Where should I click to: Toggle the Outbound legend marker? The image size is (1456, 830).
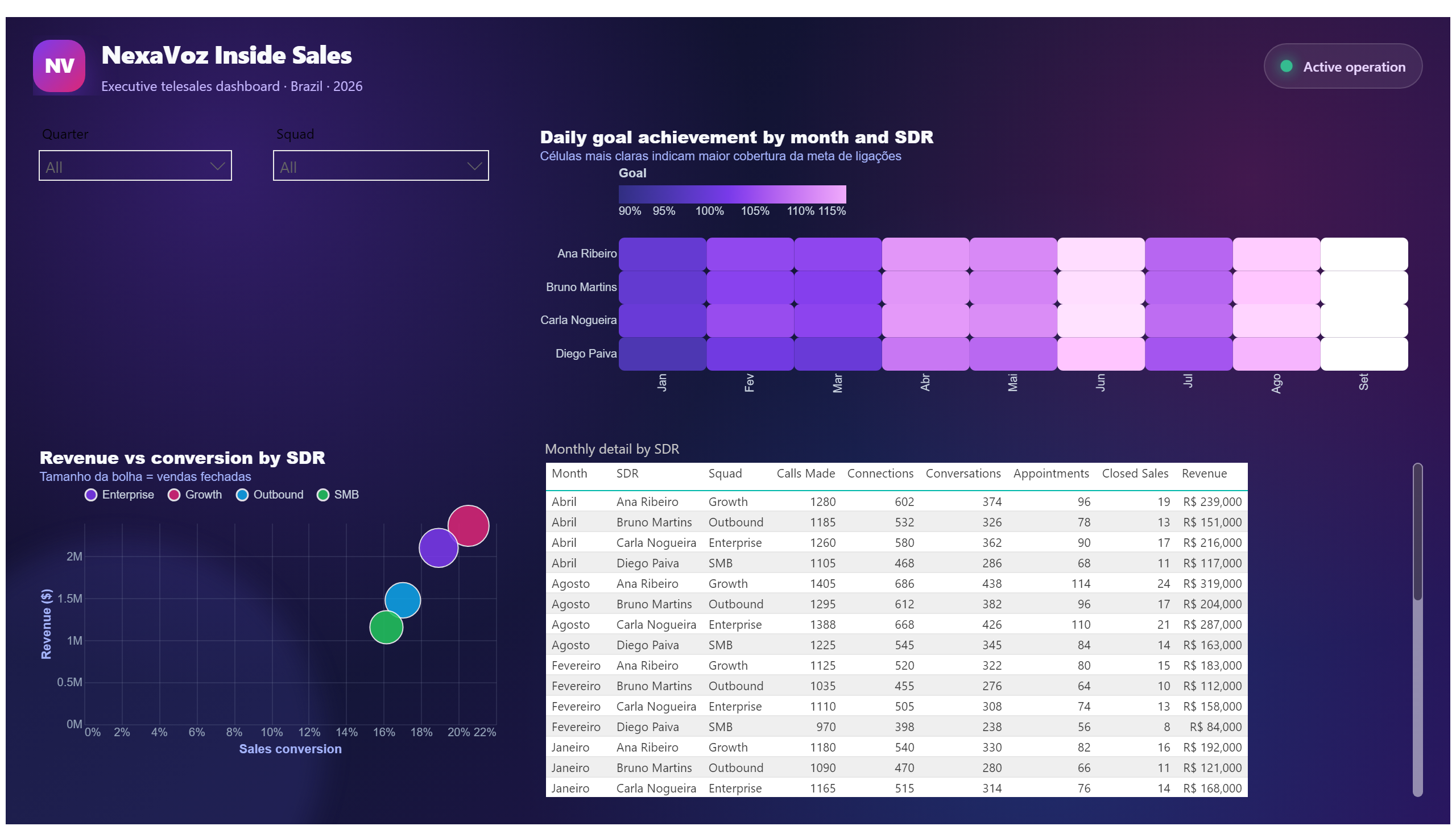pyautogui.click(x=242, y=495)
